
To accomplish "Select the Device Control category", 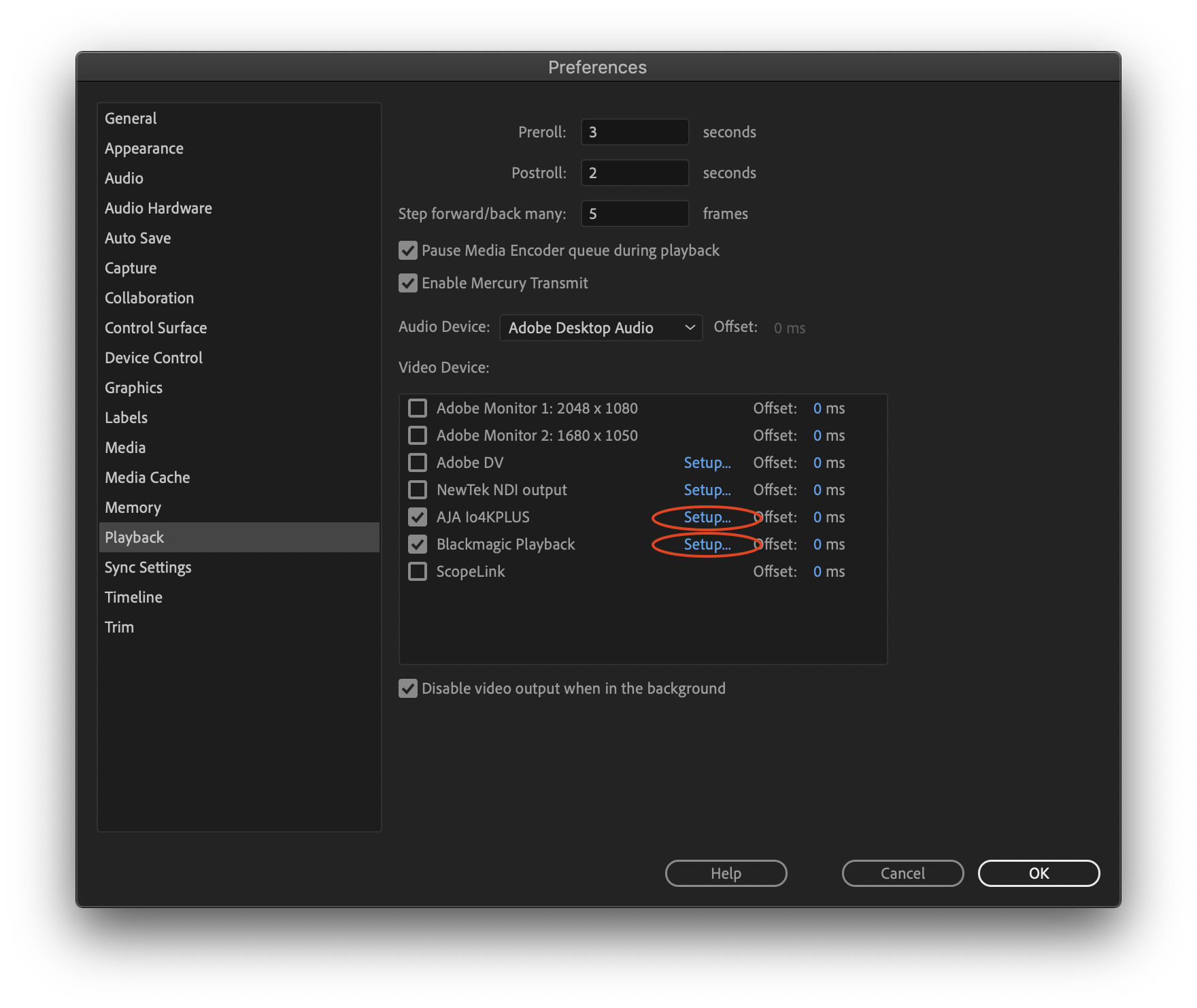I will pyautogui.click(x=153, y=357).
